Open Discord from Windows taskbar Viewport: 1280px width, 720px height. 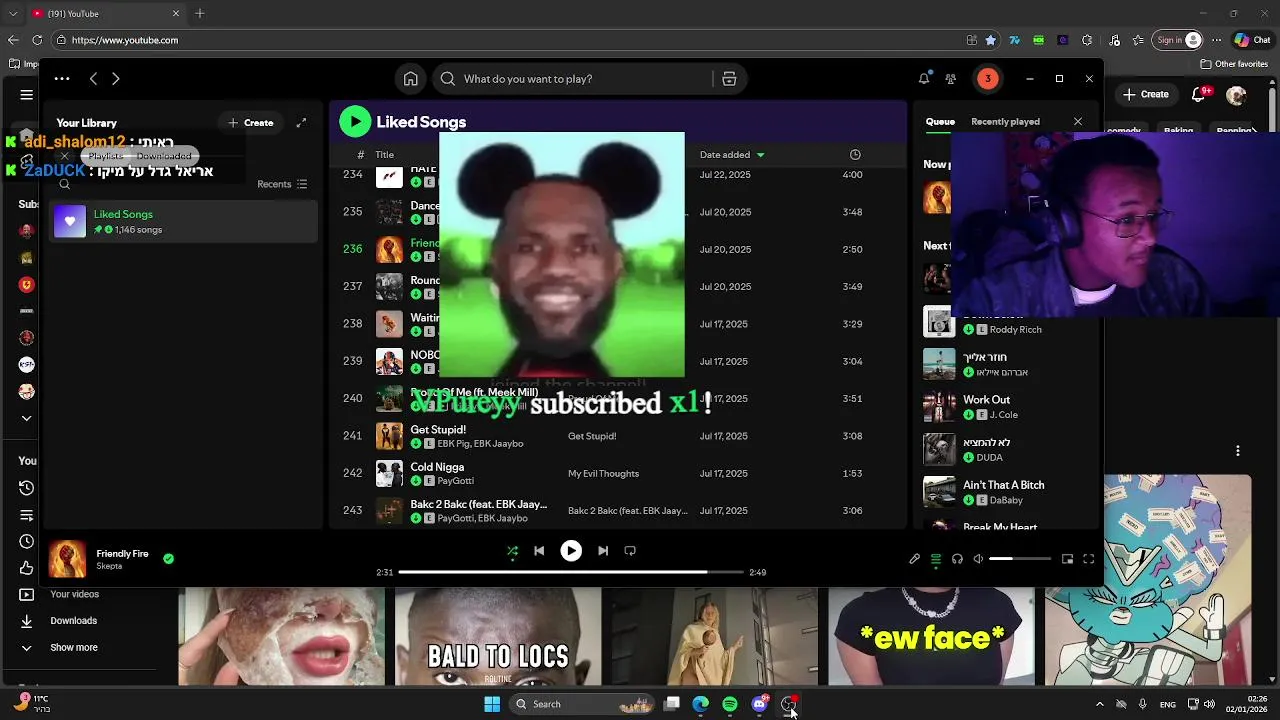pyautogui.click(x=759, y=704)
